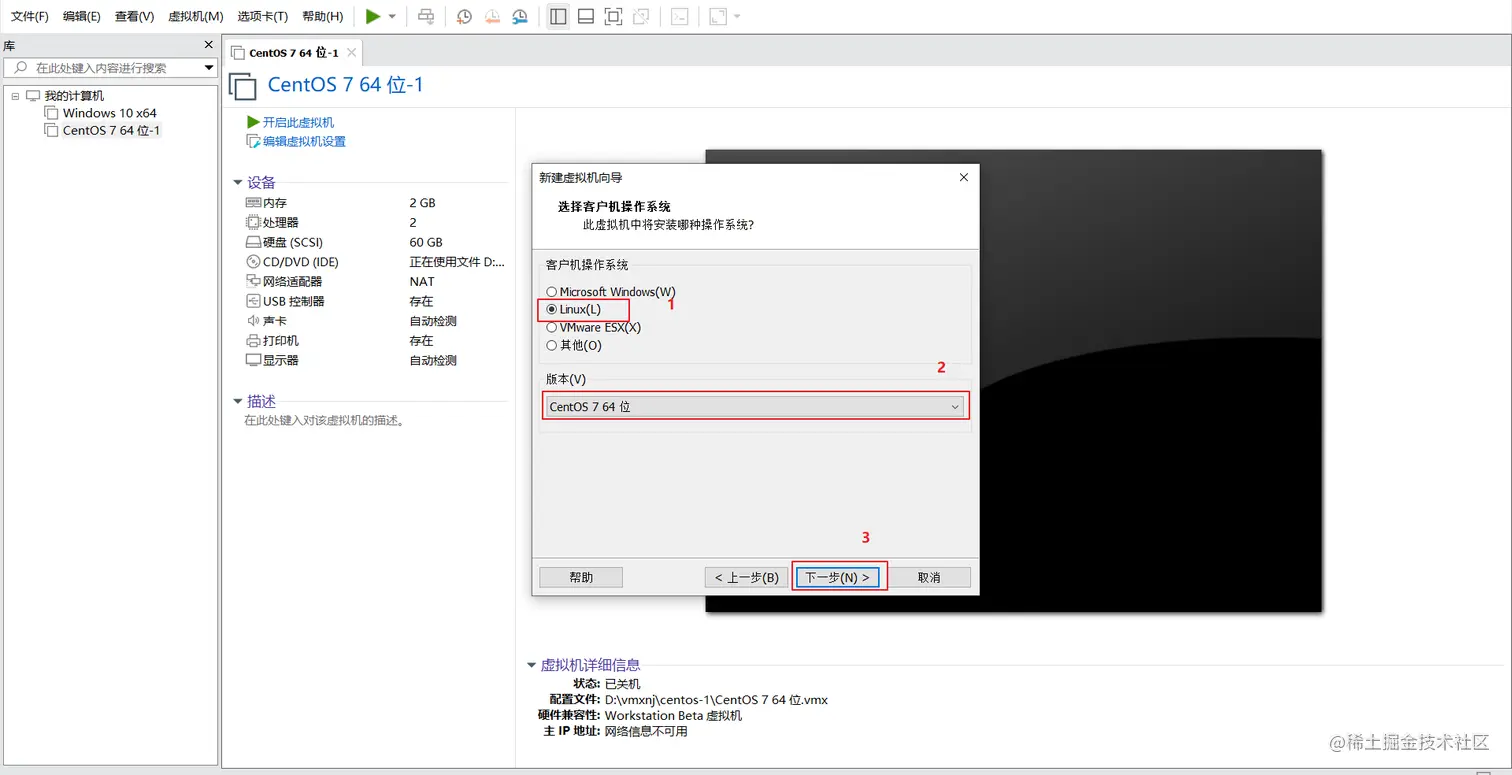The width and height of the screenshot is (1512, 775).
Task: Click the NAT network adapter value
Action: click(x=422, y=281)
